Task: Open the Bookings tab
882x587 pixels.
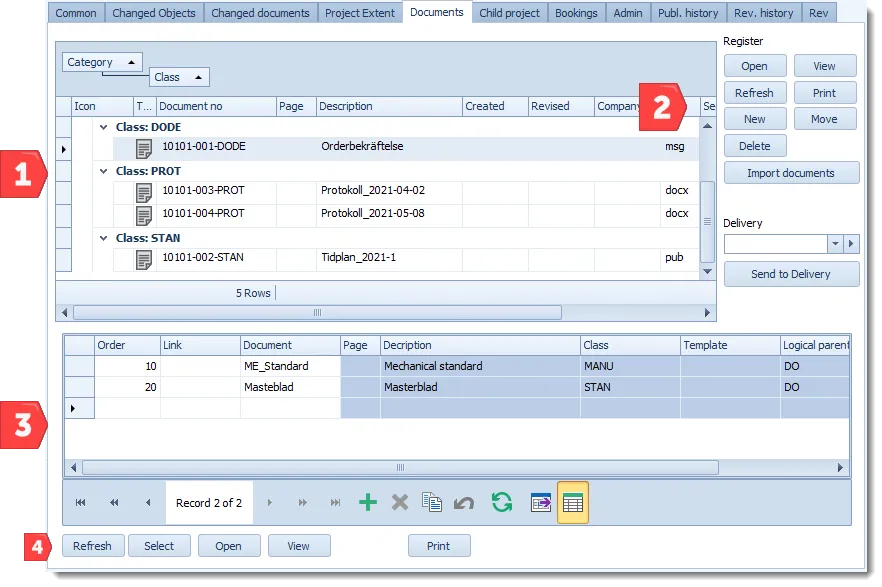Action: point(576,13)
